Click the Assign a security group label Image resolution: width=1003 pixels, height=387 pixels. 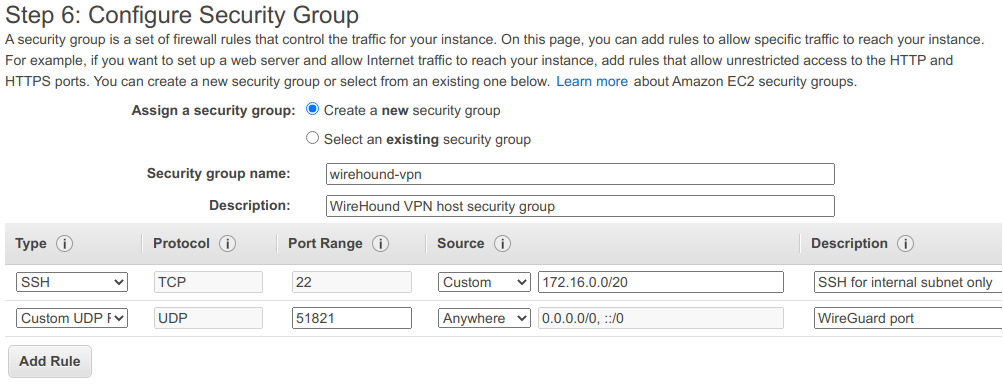(213, 110)
